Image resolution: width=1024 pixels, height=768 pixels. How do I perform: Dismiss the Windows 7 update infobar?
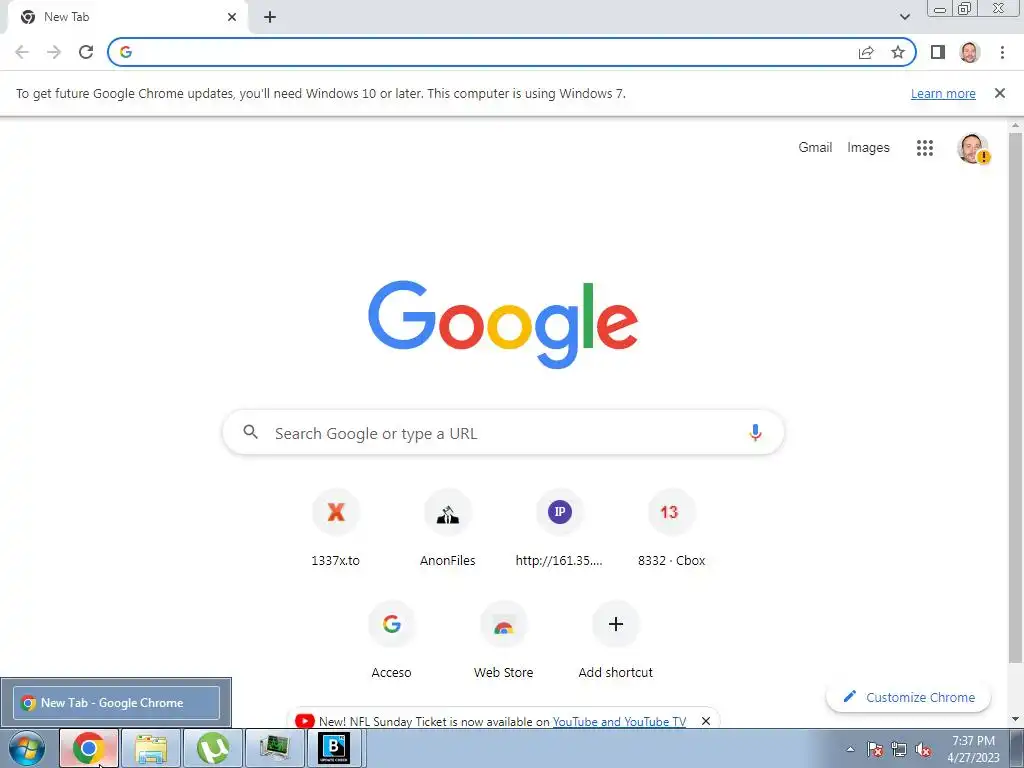tap(1000, 93)
